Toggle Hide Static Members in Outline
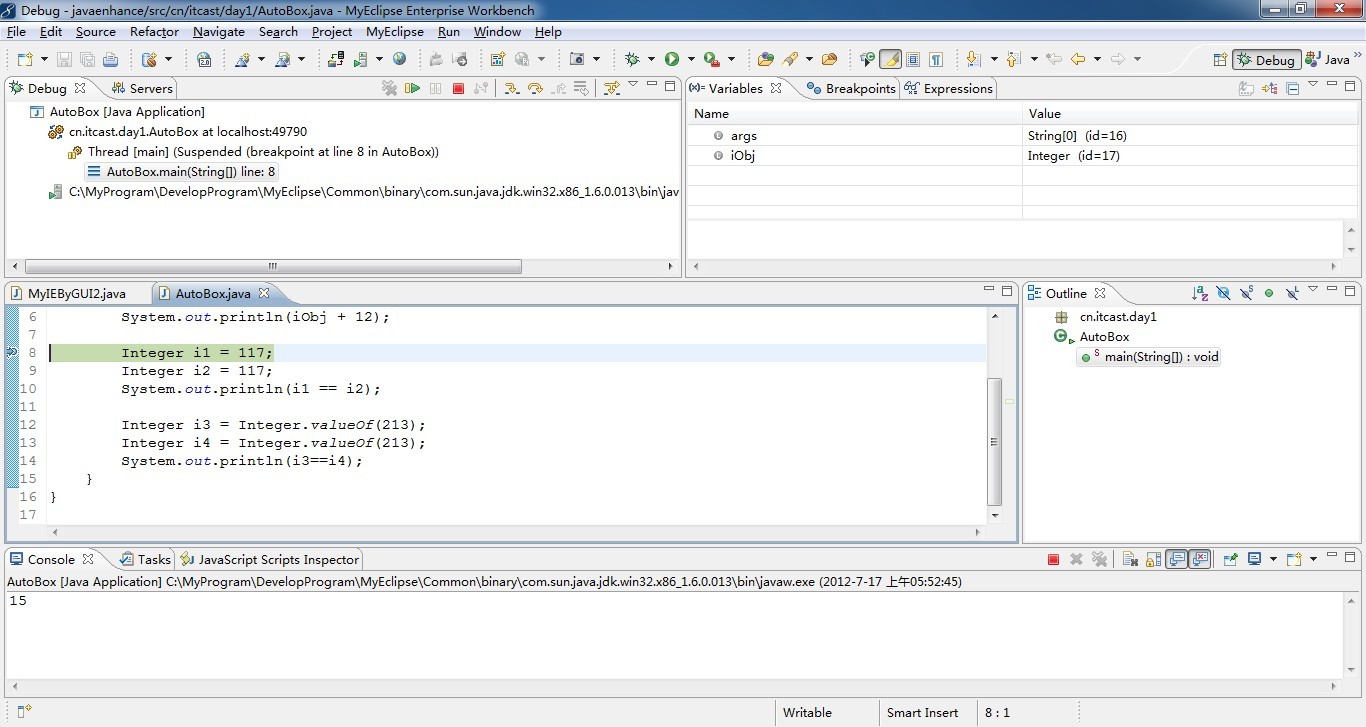Screen dimensions: 1366x727 [1246, 293]
